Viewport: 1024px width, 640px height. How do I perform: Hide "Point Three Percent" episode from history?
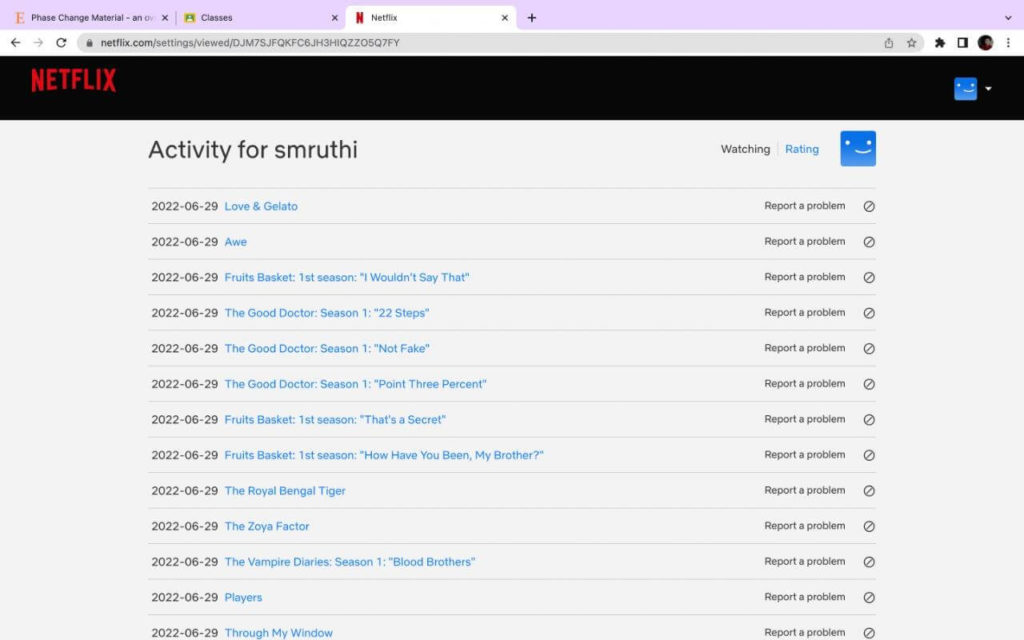pyautogui.click(x=869, y=384)
